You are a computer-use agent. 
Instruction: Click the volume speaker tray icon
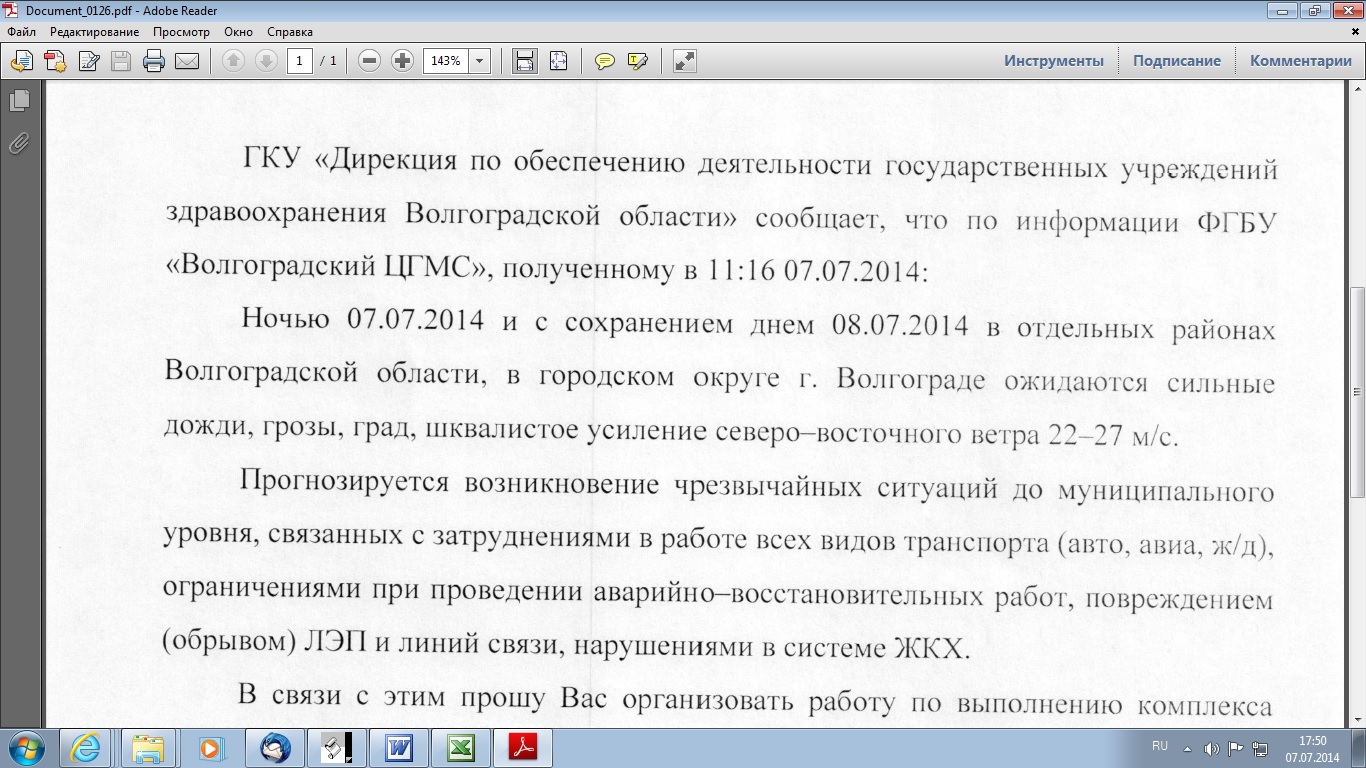[1212, 748]
